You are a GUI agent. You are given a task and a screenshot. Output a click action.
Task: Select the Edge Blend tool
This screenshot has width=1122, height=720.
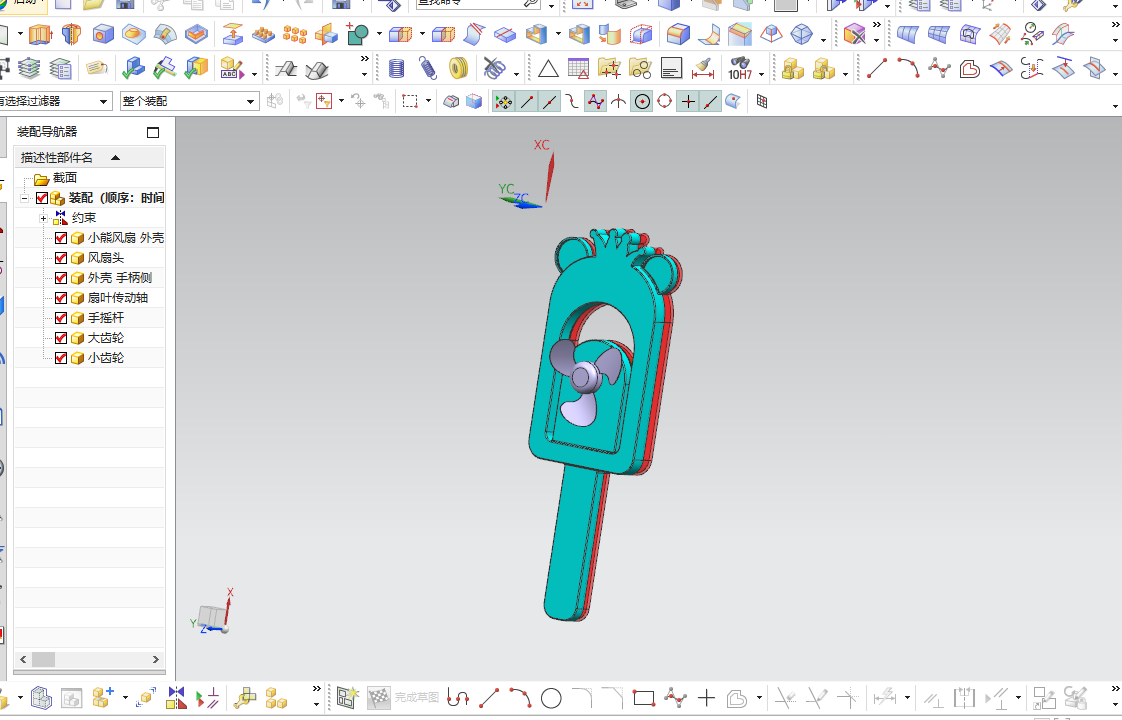point(678,34)
